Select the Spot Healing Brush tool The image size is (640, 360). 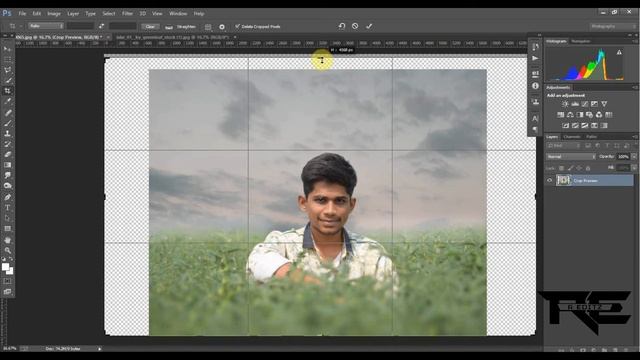(x=7, y=113)
